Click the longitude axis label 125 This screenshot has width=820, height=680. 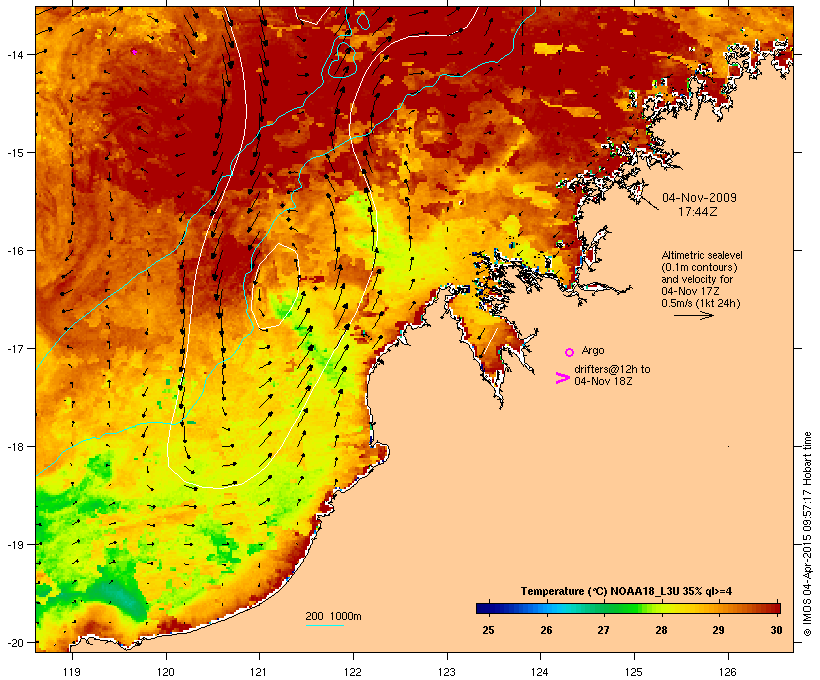[x=634, y=672]
